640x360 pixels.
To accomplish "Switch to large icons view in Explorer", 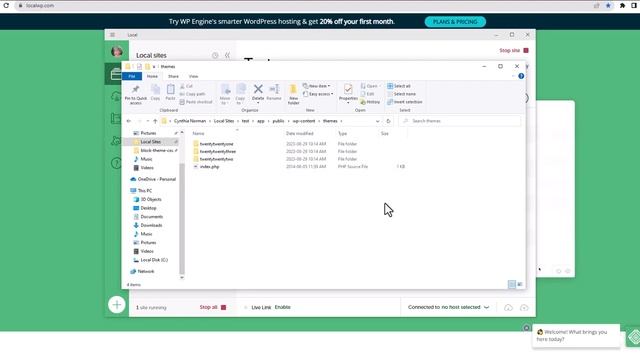I will tap(520, 284).
